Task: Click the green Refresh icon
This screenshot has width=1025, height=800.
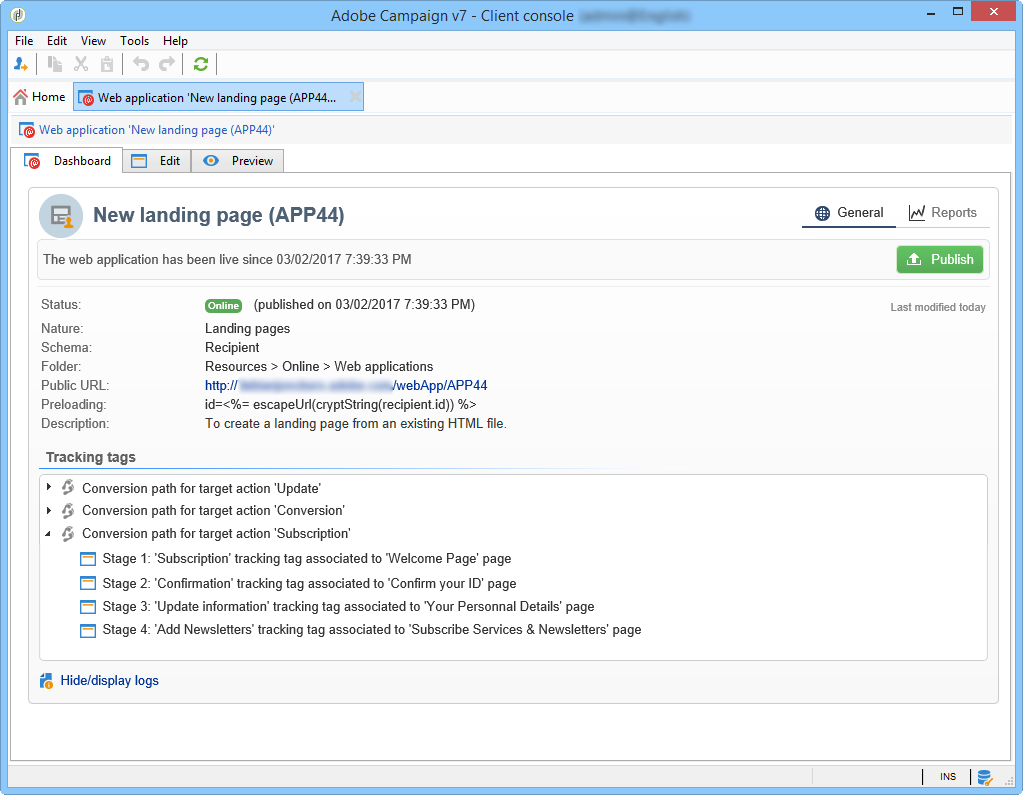Action: point(201,64)
